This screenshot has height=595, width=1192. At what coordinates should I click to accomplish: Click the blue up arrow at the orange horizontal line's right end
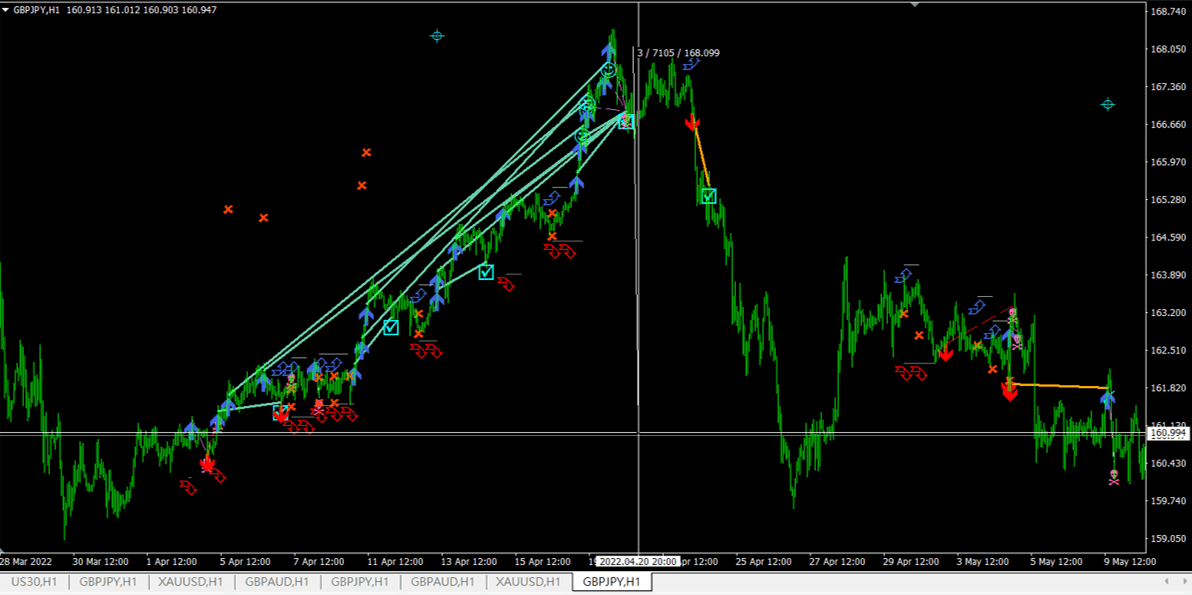[x=1107, y=399]
